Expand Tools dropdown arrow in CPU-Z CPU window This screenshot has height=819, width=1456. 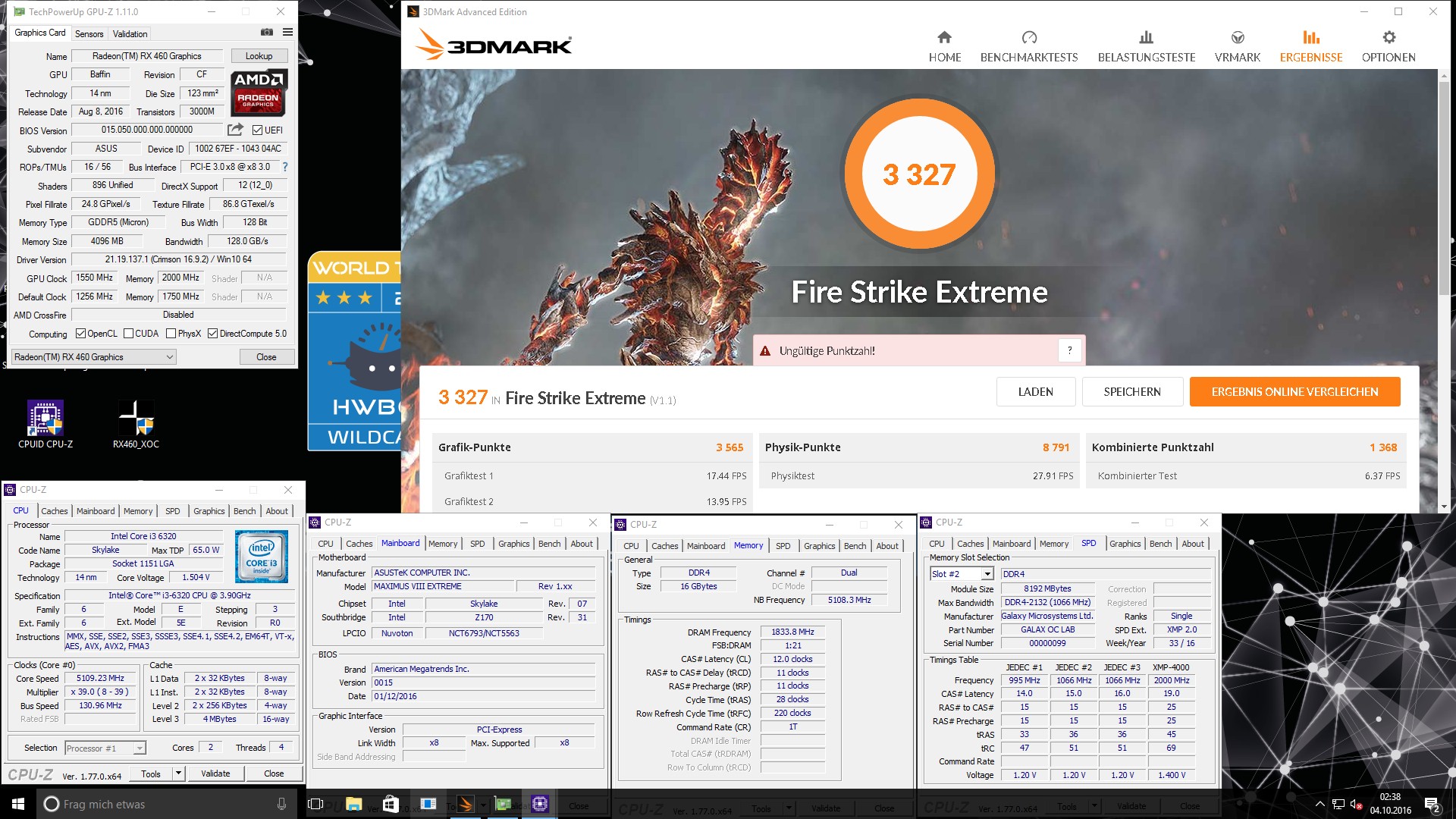click(x=179, y=773)
